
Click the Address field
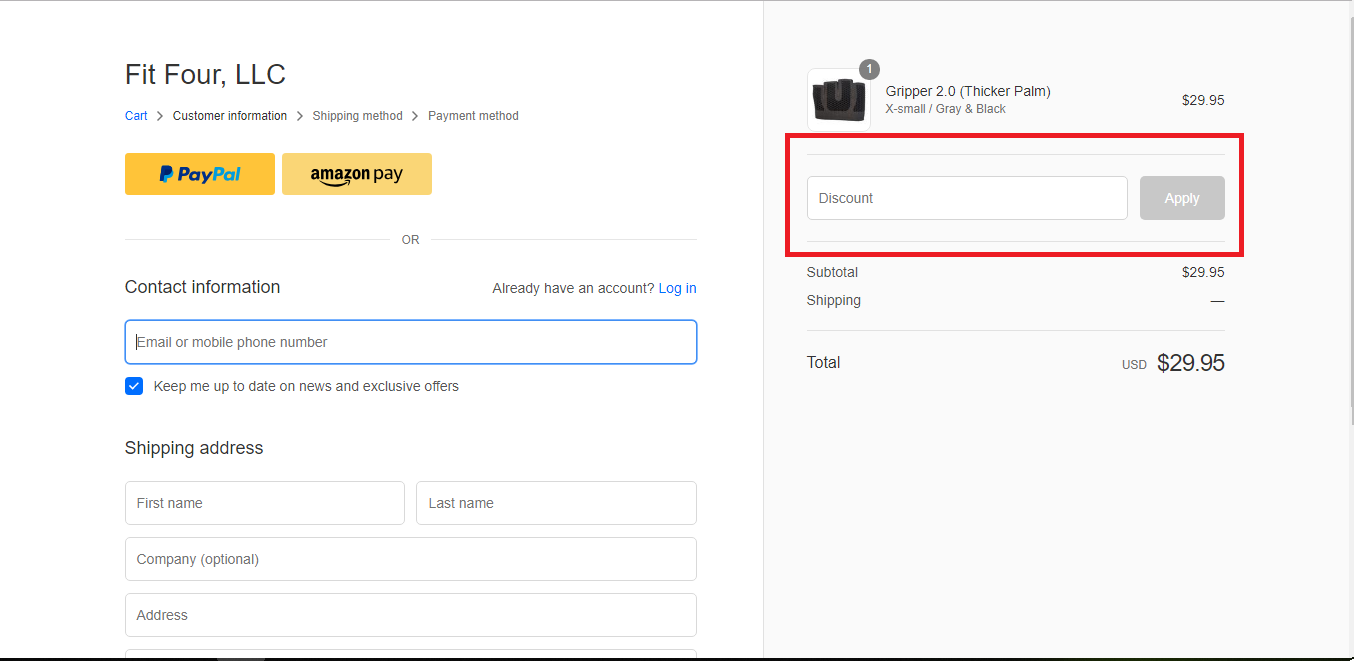(411, 615)
